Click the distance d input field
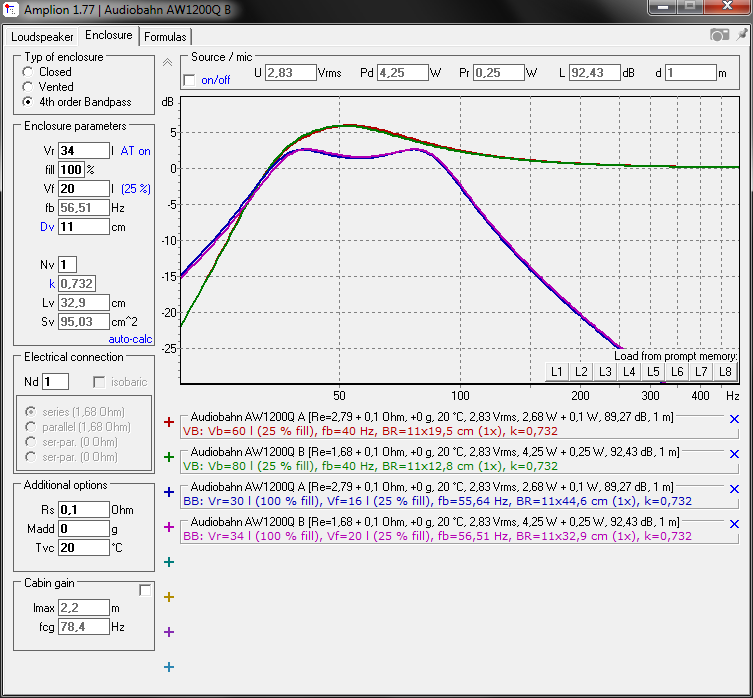Screen dimensions: 753x698 (691, 73)
